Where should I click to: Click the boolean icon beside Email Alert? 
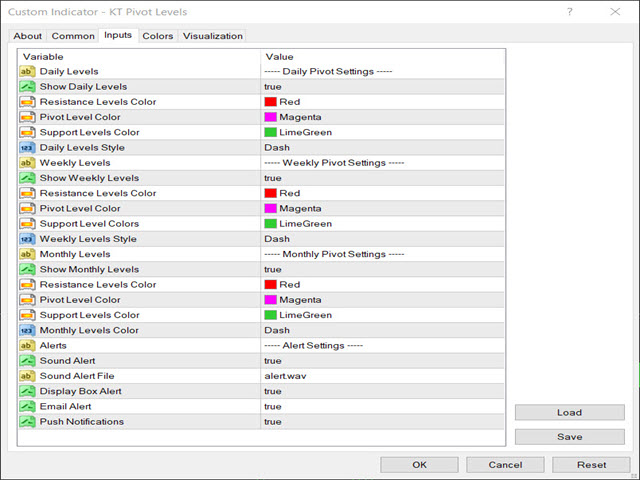coord(27,407)
